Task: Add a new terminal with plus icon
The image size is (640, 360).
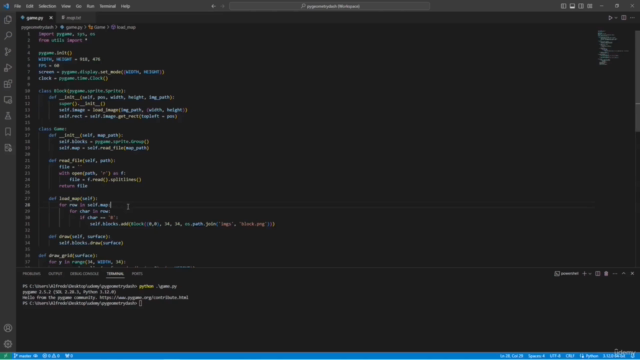Action: point(584,273)
